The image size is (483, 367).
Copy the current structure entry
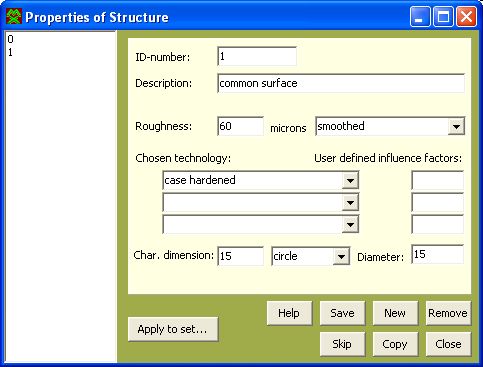(395, 344)
